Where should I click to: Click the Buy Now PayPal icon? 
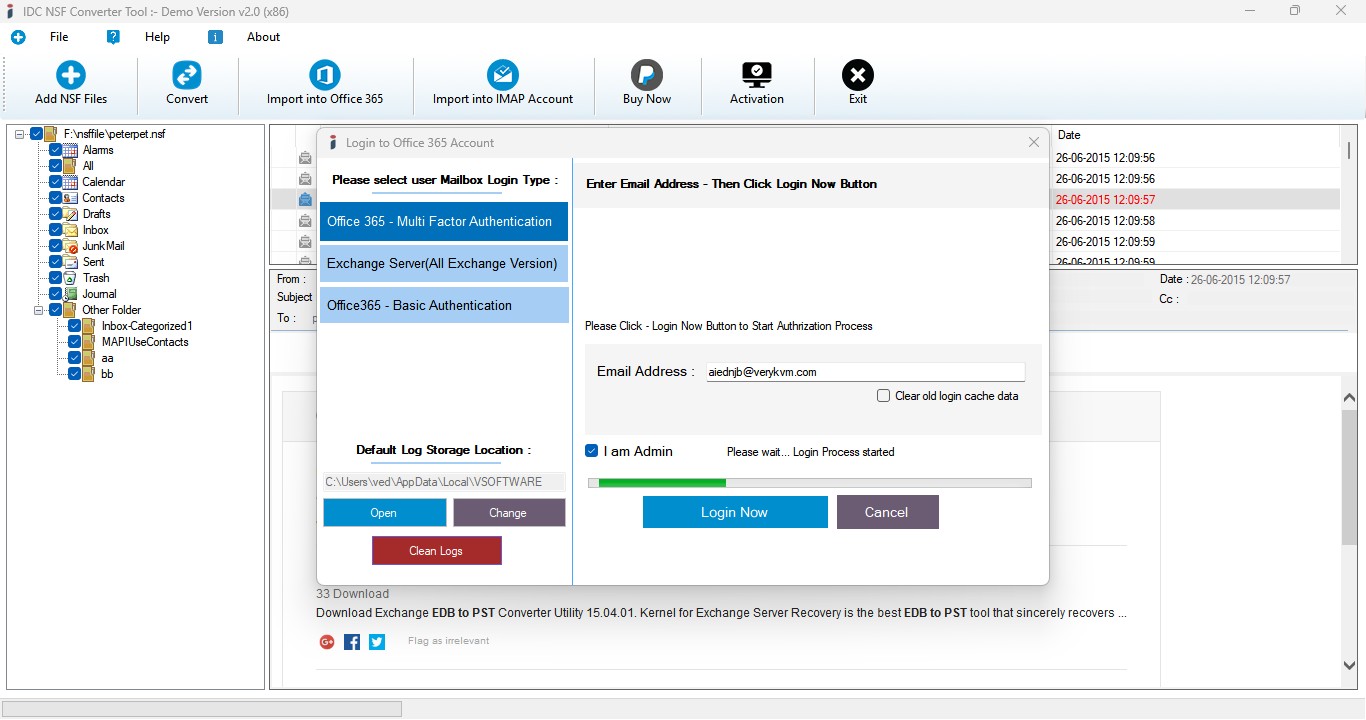(x=647, y=75)
